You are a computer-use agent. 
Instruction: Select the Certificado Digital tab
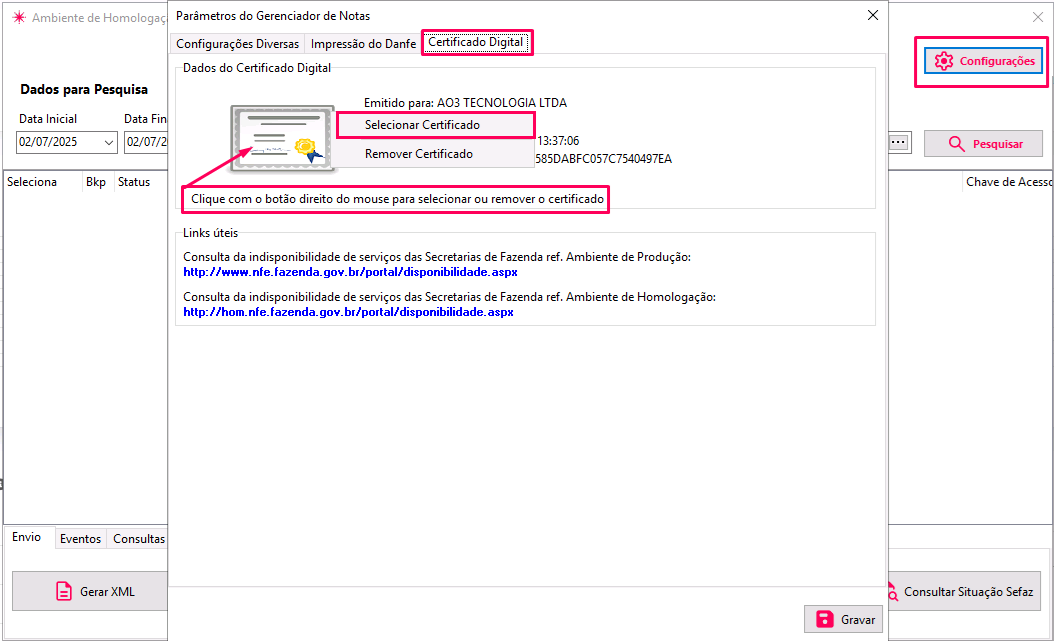pos(476,43)
